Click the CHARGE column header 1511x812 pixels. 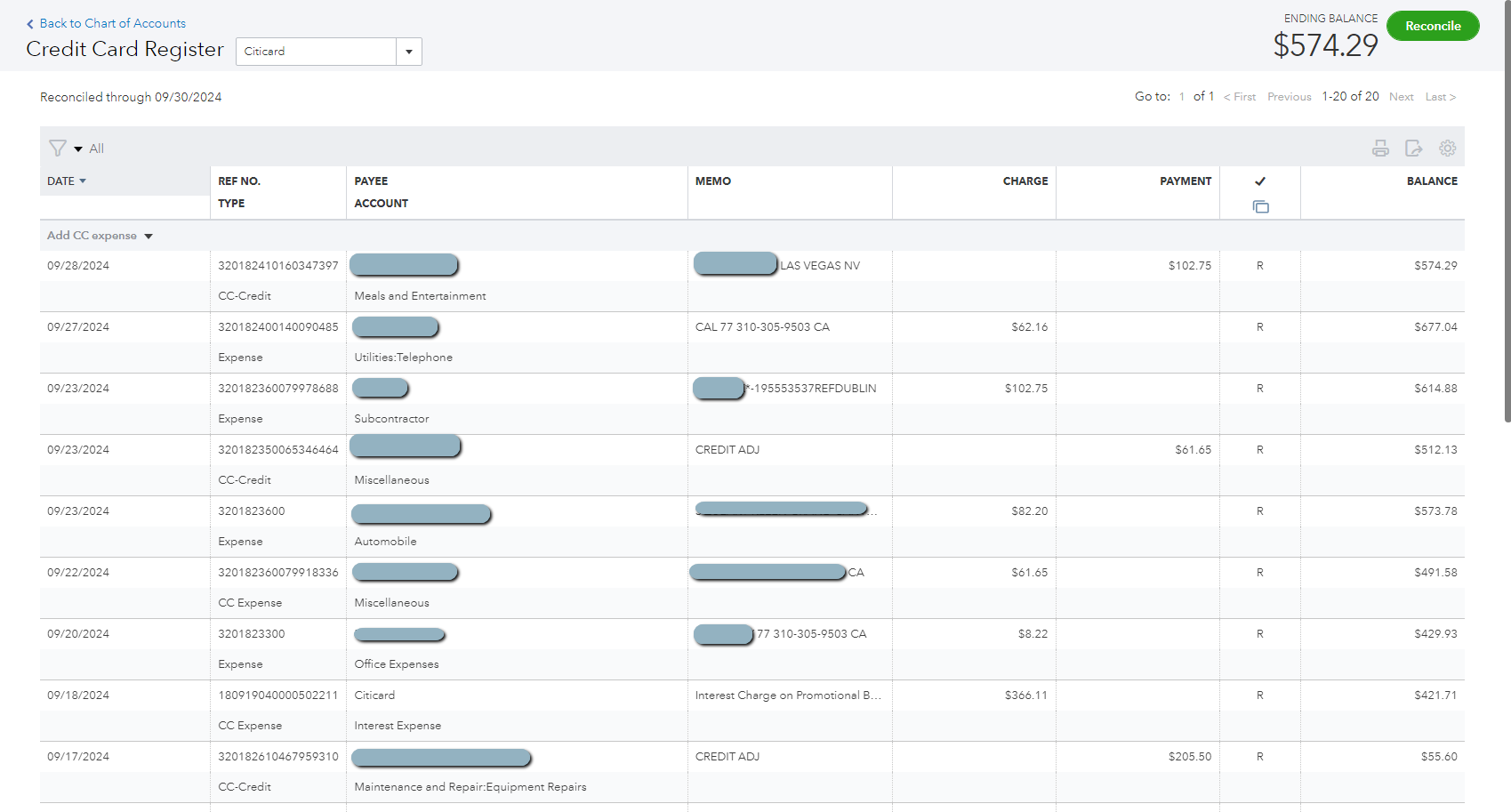(x=1025, y=181)
